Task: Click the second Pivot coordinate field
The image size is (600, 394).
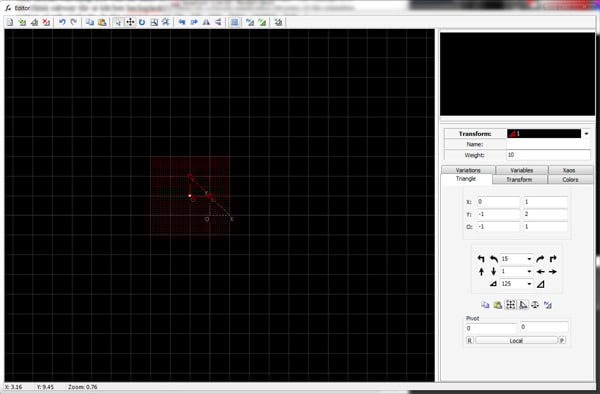Action: click(544, 327)
